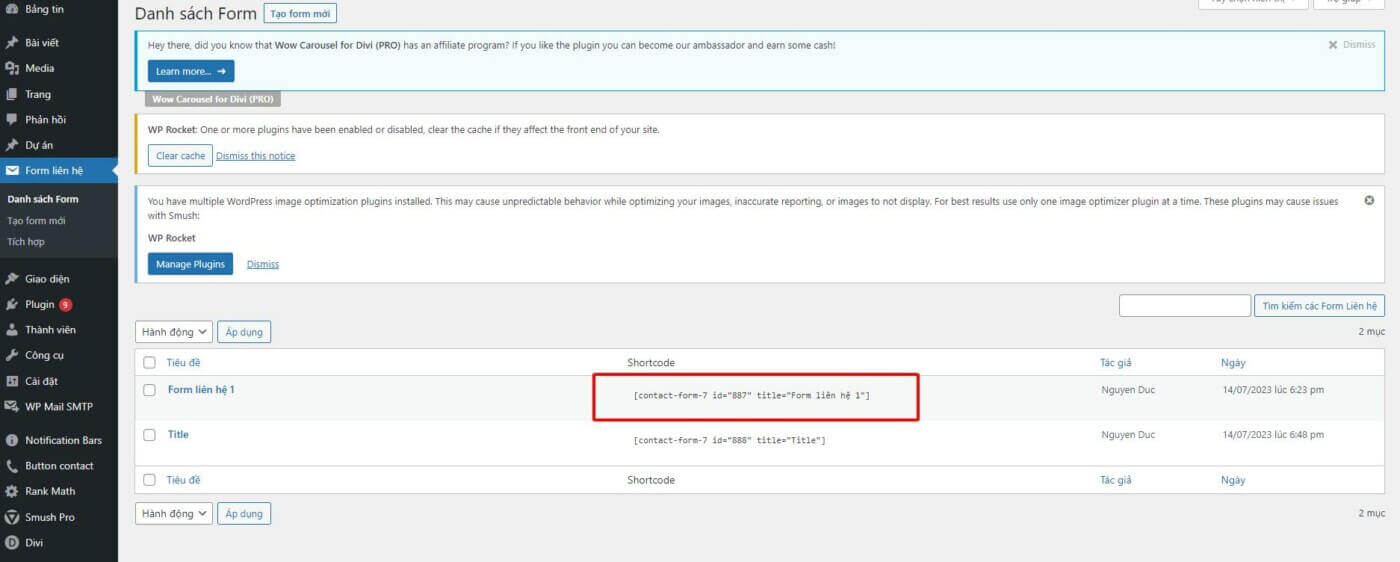Sort by Tiêu đề in table footer

183,480
